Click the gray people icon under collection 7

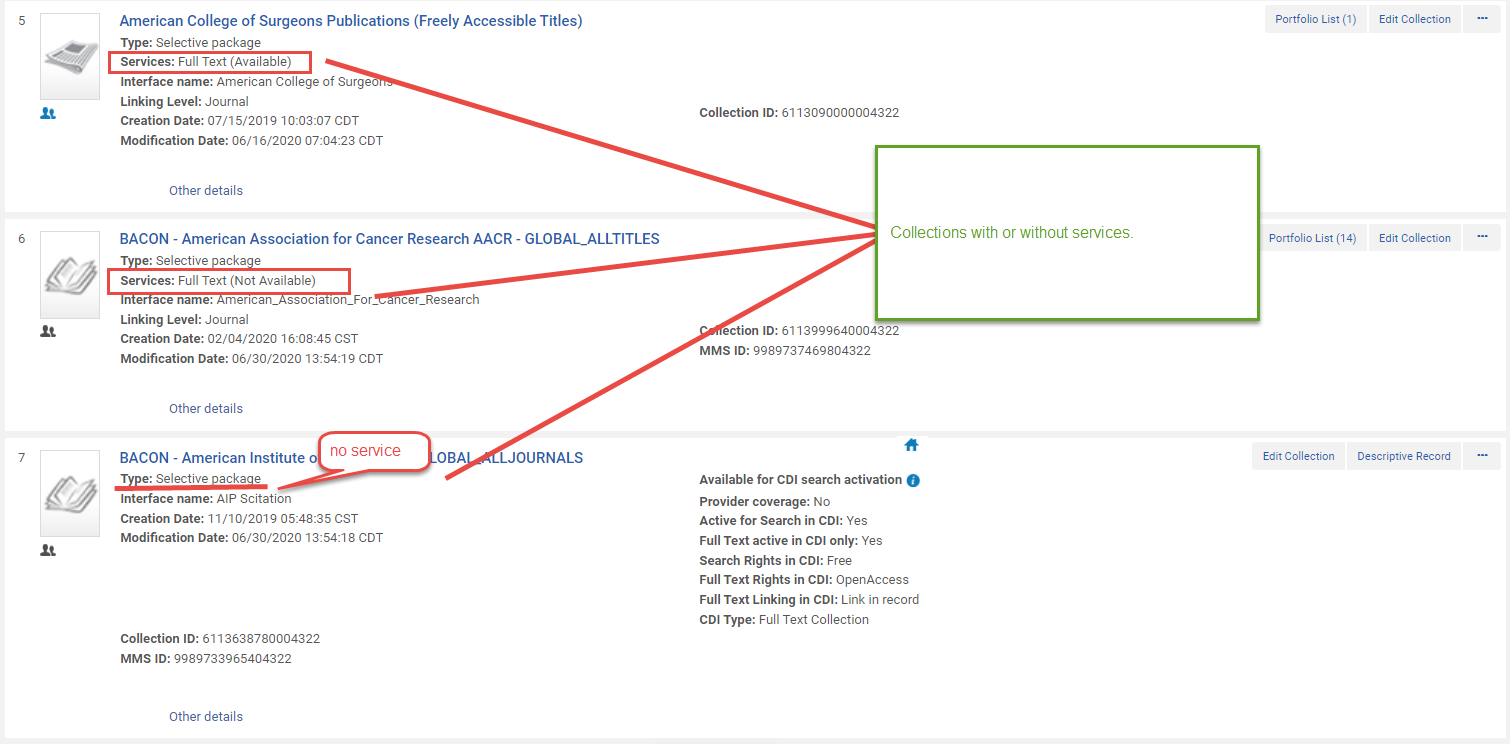48,550
